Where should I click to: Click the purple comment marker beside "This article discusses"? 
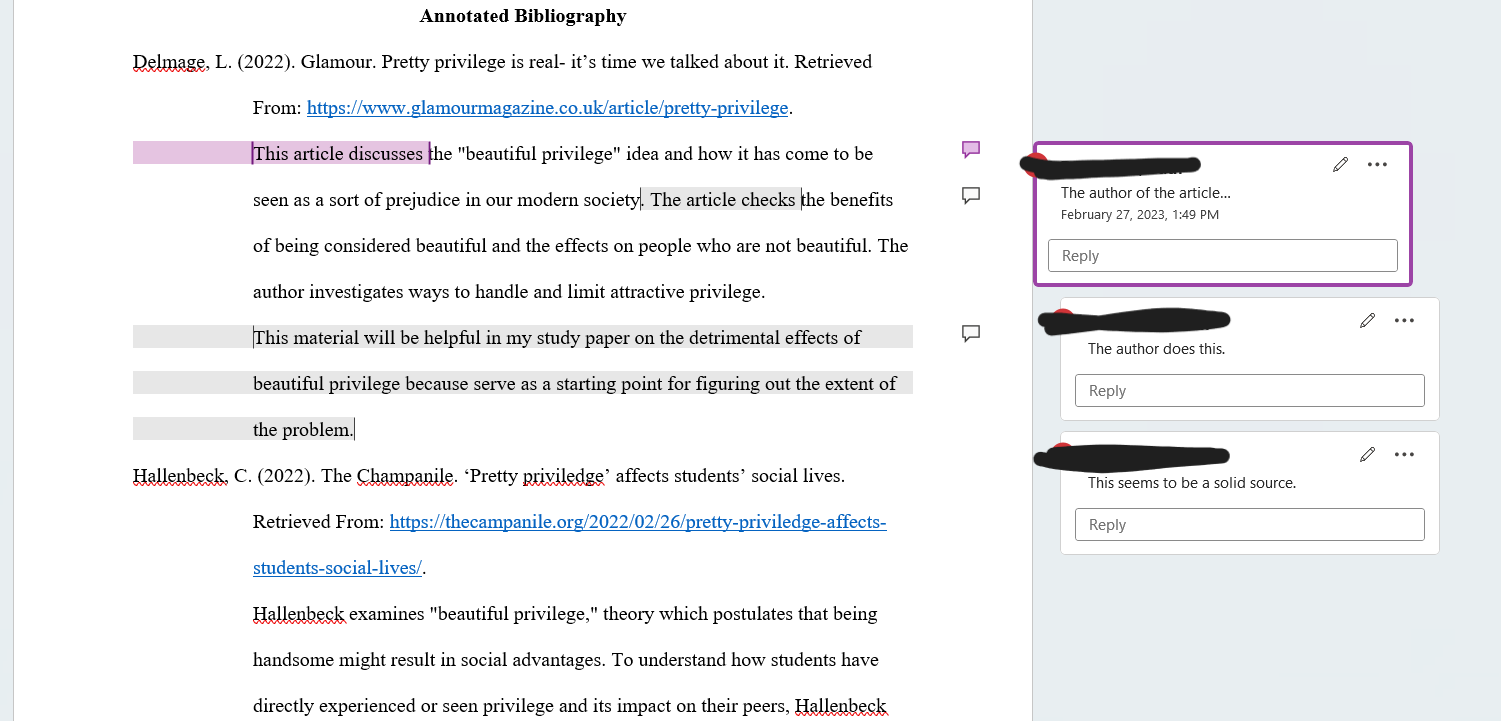[x=970, y=150]
